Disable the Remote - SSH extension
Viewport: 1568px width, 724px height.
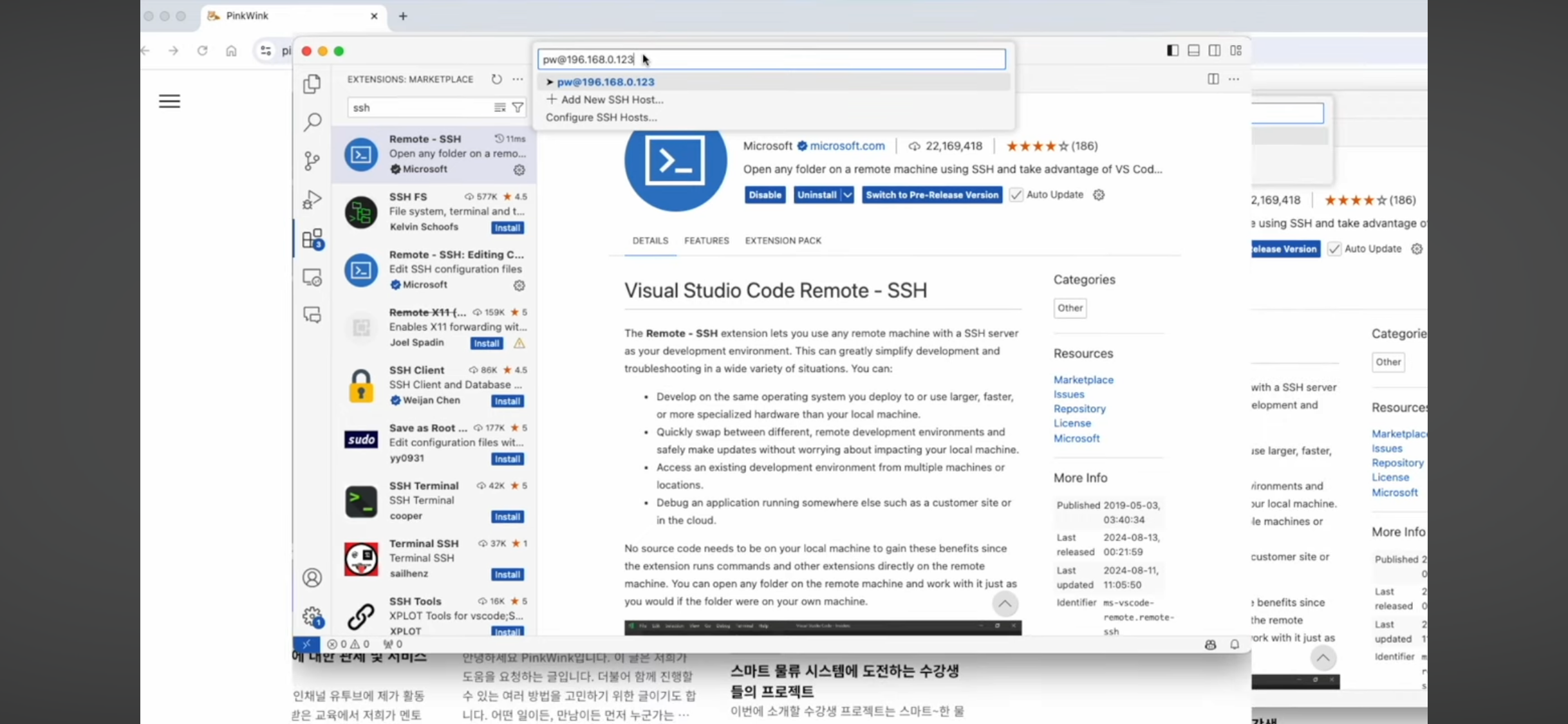click(x=765, y=195)
